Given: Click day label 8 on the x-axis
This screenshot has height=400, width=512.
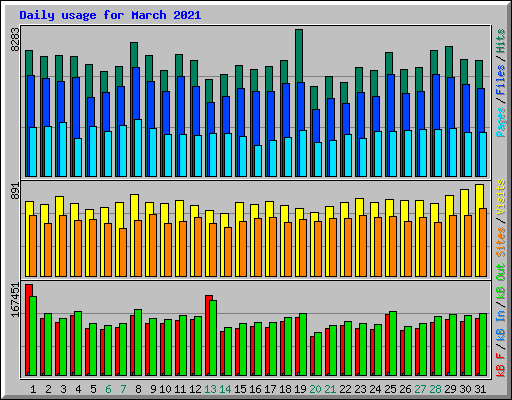Looking at the screenshot, I should [x=138, y=389].
